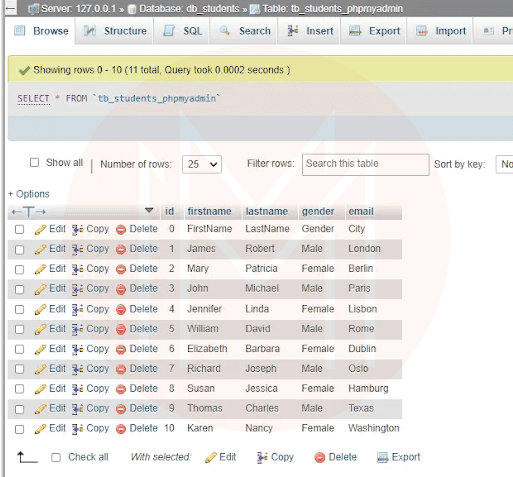Toggle the Check all checkbox
This screenshot has height=477, width=513.
[56, 457]
